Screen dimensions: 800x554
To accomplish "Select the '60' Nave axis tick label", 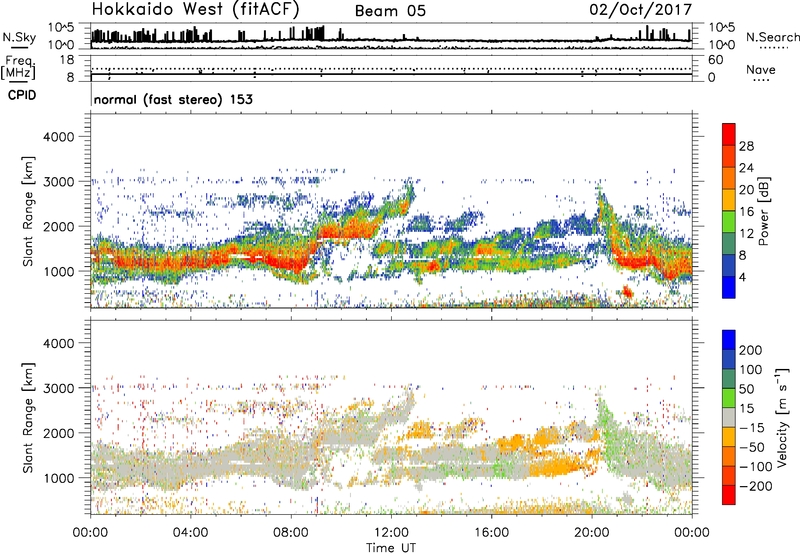I will (x=715, y=60).
